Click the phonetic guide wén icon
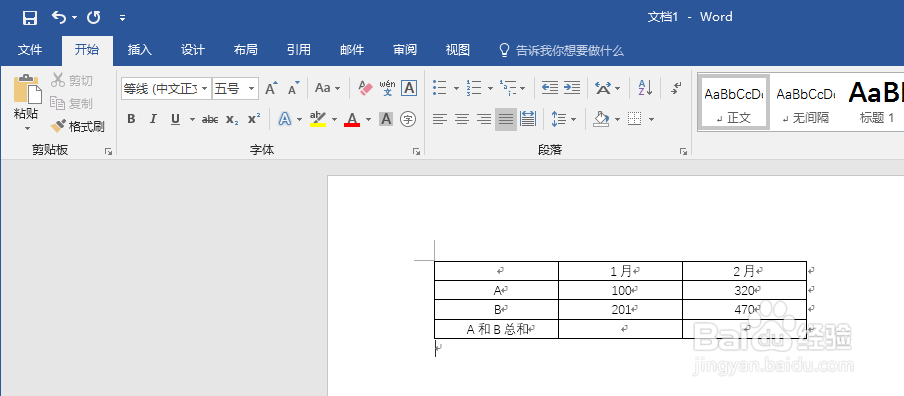 [x=387, y=88]
